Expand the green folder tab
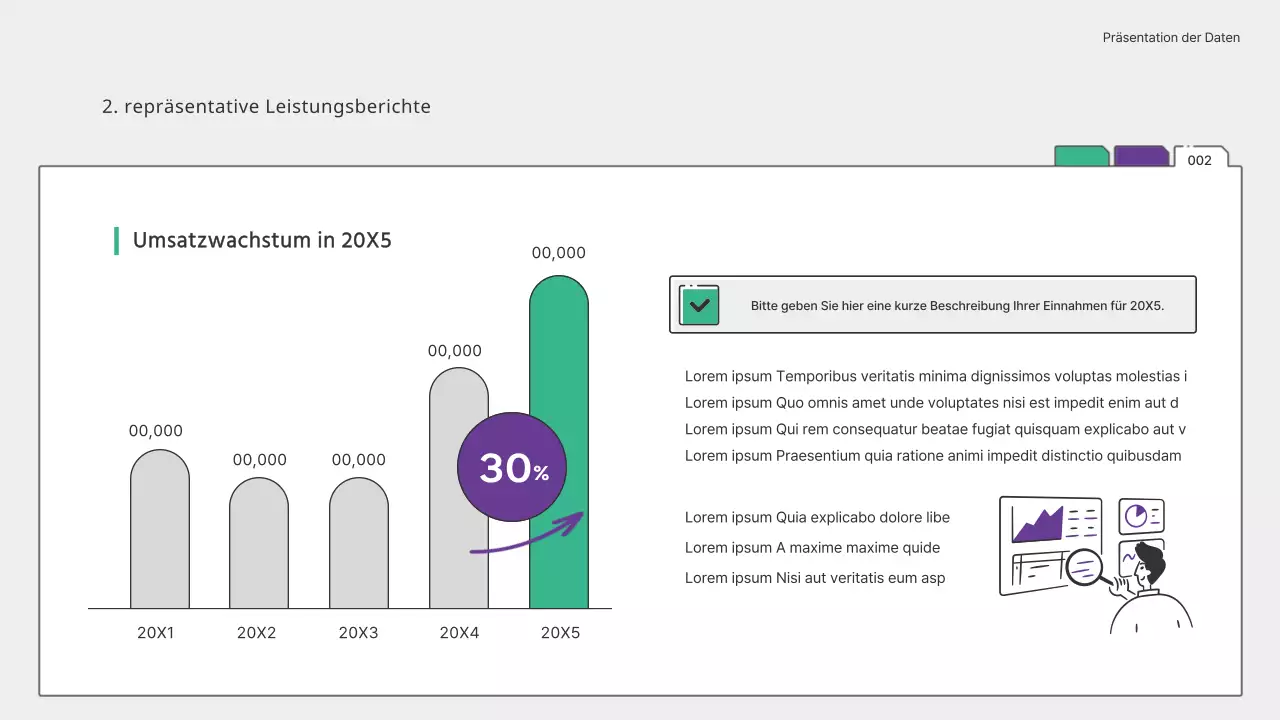 (1081, 155)
